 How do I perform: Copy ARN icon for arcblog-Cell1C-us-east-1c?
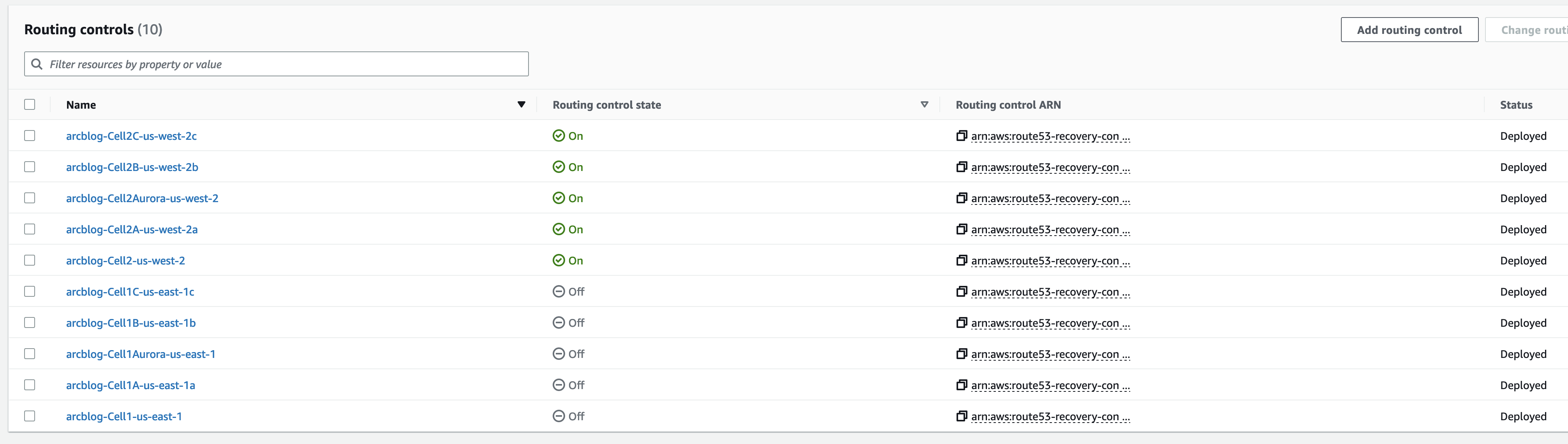coord(961,291)
